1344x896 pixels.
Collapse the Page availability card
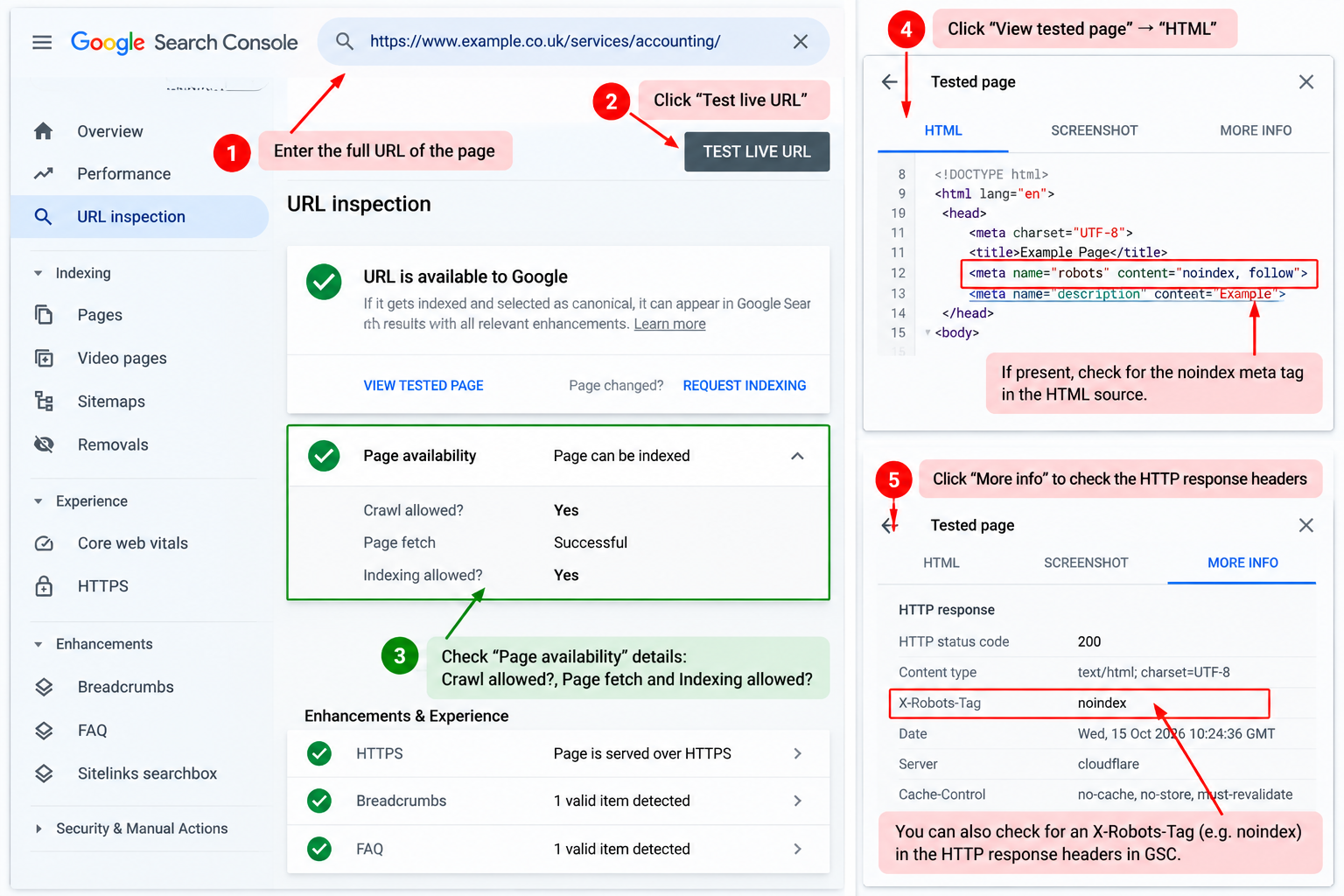(x=797, y=456)
